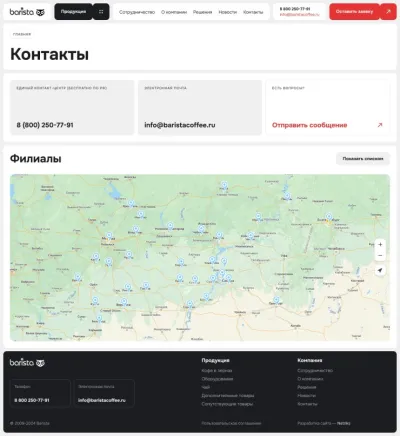Click the info@baristacoffee.ru contact card
The width and height of the screenshot is (400, 436).
click(200, 107)
